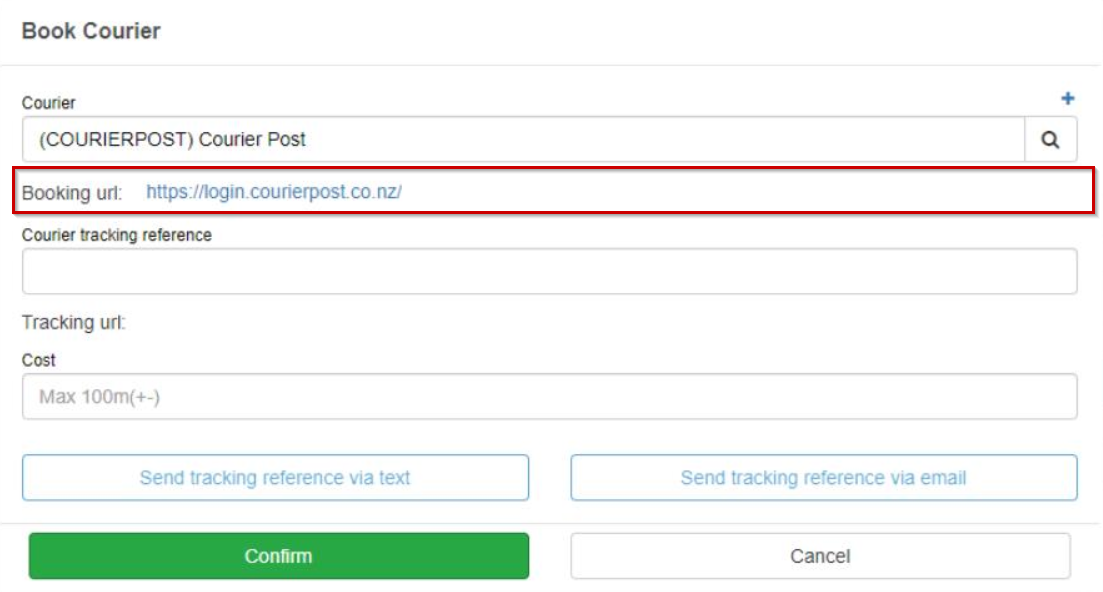Screen dimensions: 1103x592
Task: Select the Courier field showing Courier Post
Action: click(x=523, y=139)
